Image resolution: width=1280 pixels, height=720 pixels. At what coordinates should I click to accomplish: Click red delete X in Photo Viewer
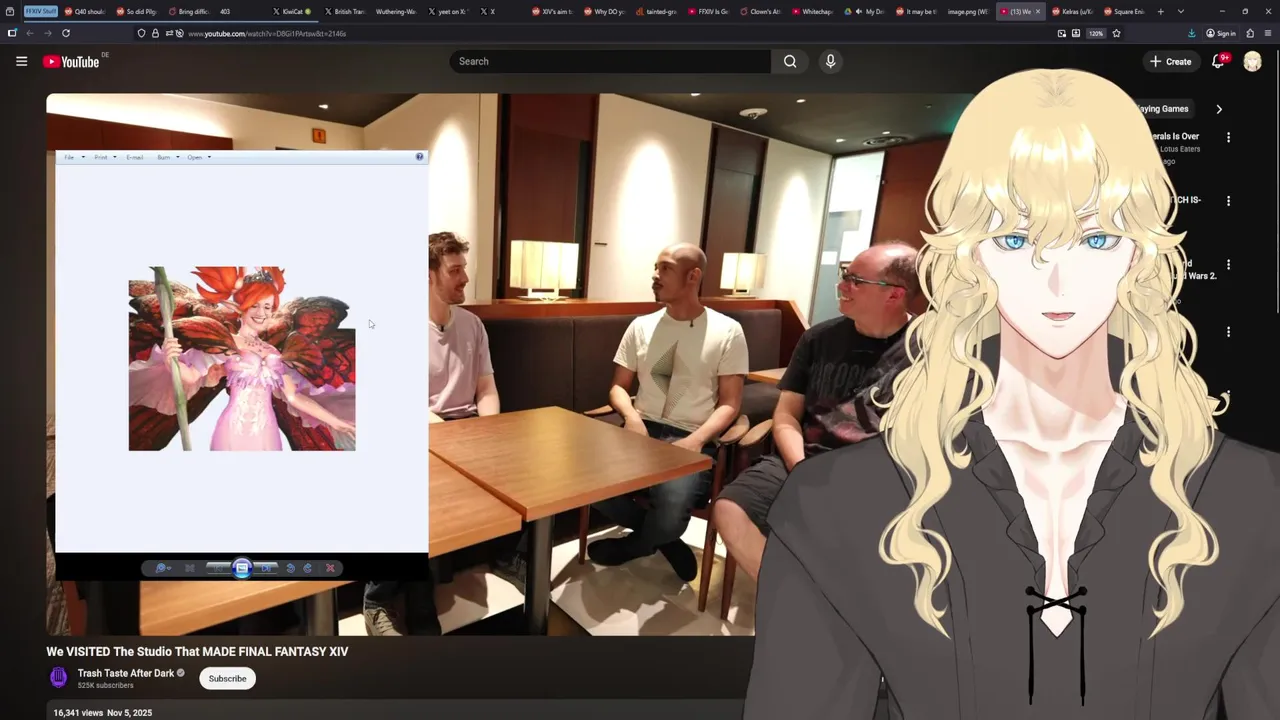coord(330,568)
